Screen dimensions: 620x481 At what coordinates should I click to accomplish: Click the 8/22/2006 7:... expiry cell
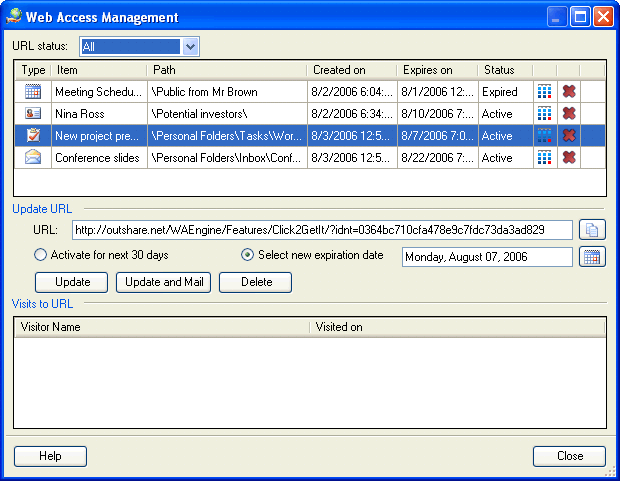[x=437, y=158]
